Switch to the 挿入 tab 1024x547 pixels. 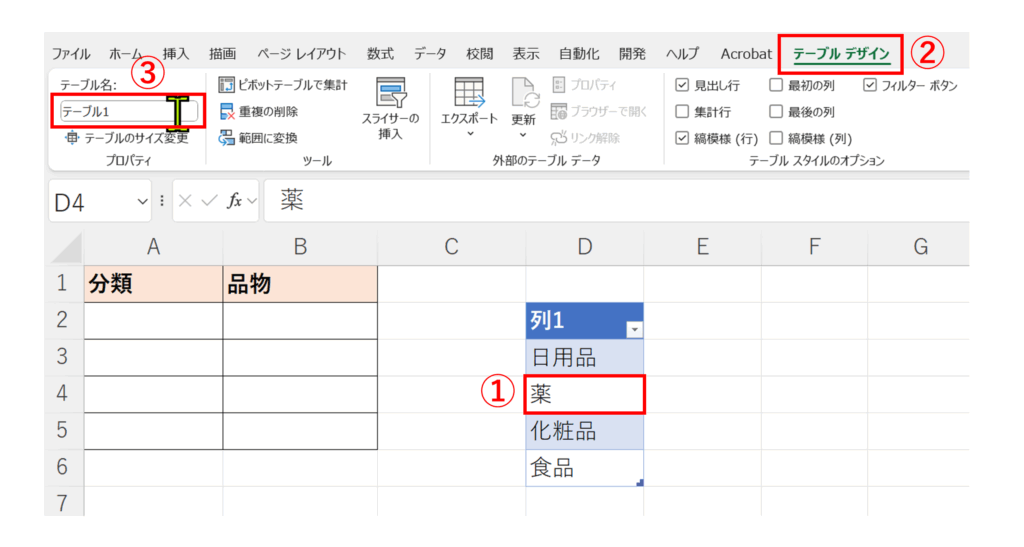176,53
